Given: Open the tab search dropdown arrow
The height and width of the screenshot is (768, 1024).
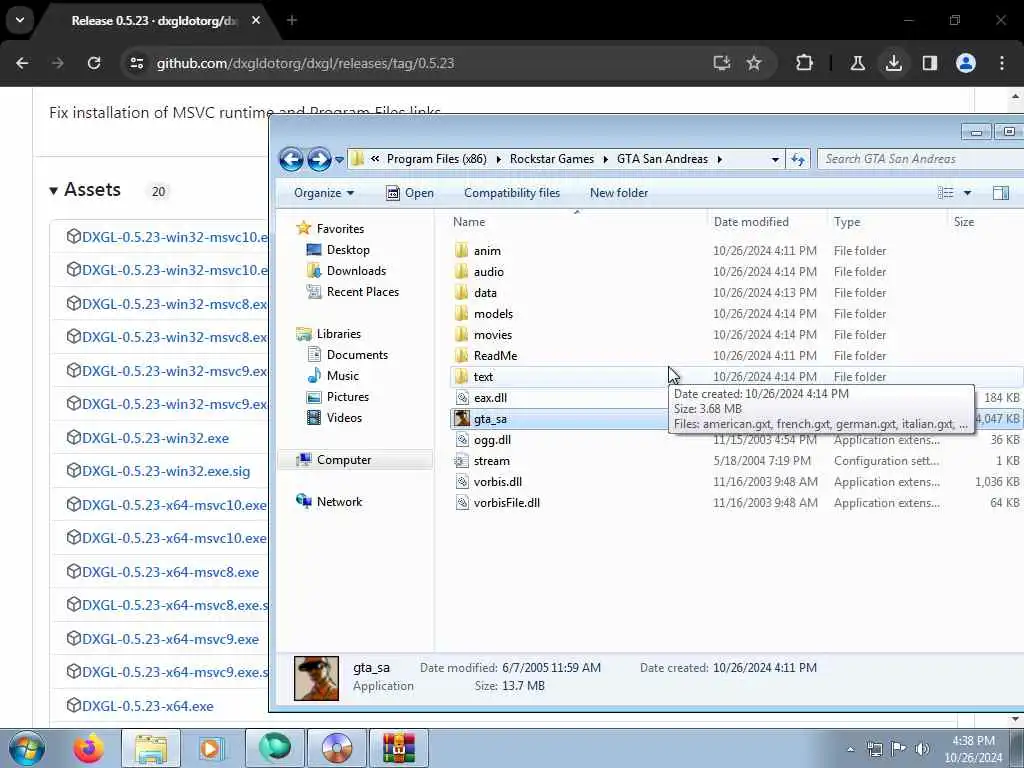Looking at the screenshot, I should pyautogui.click(x=20, y=20).
